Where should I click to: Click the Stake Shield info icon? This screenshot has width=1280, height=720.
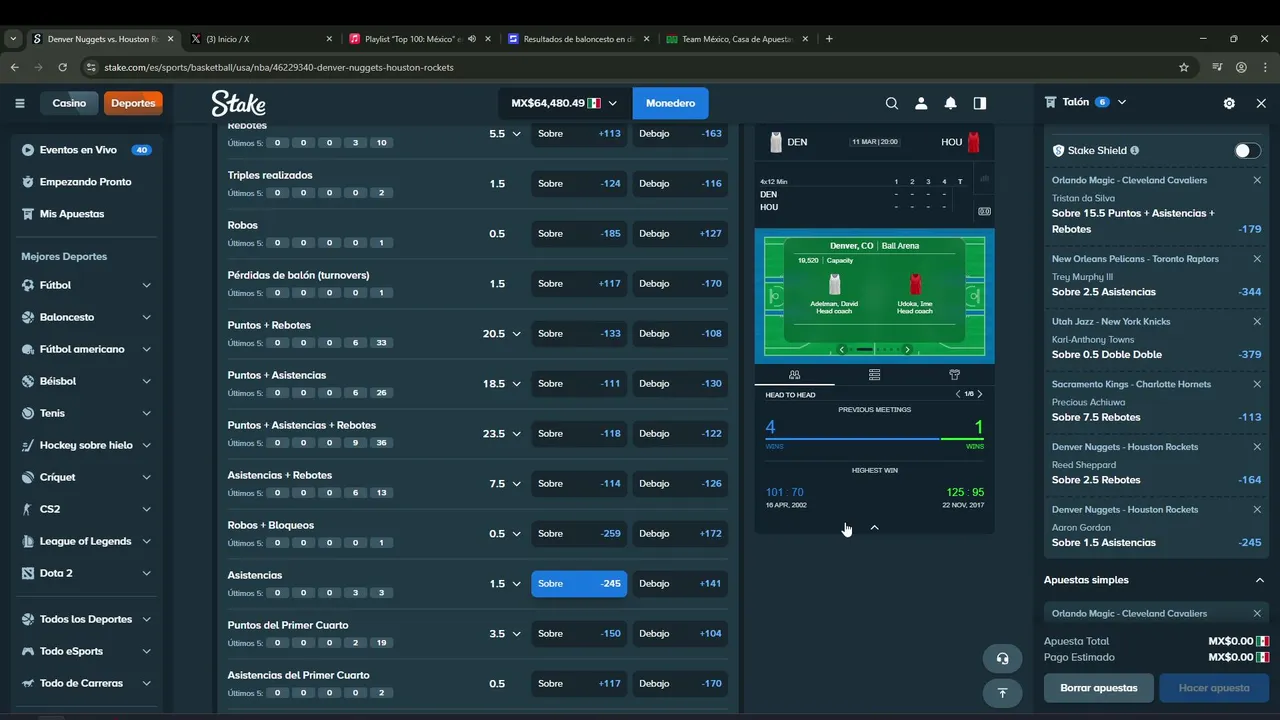(1134, 151)
